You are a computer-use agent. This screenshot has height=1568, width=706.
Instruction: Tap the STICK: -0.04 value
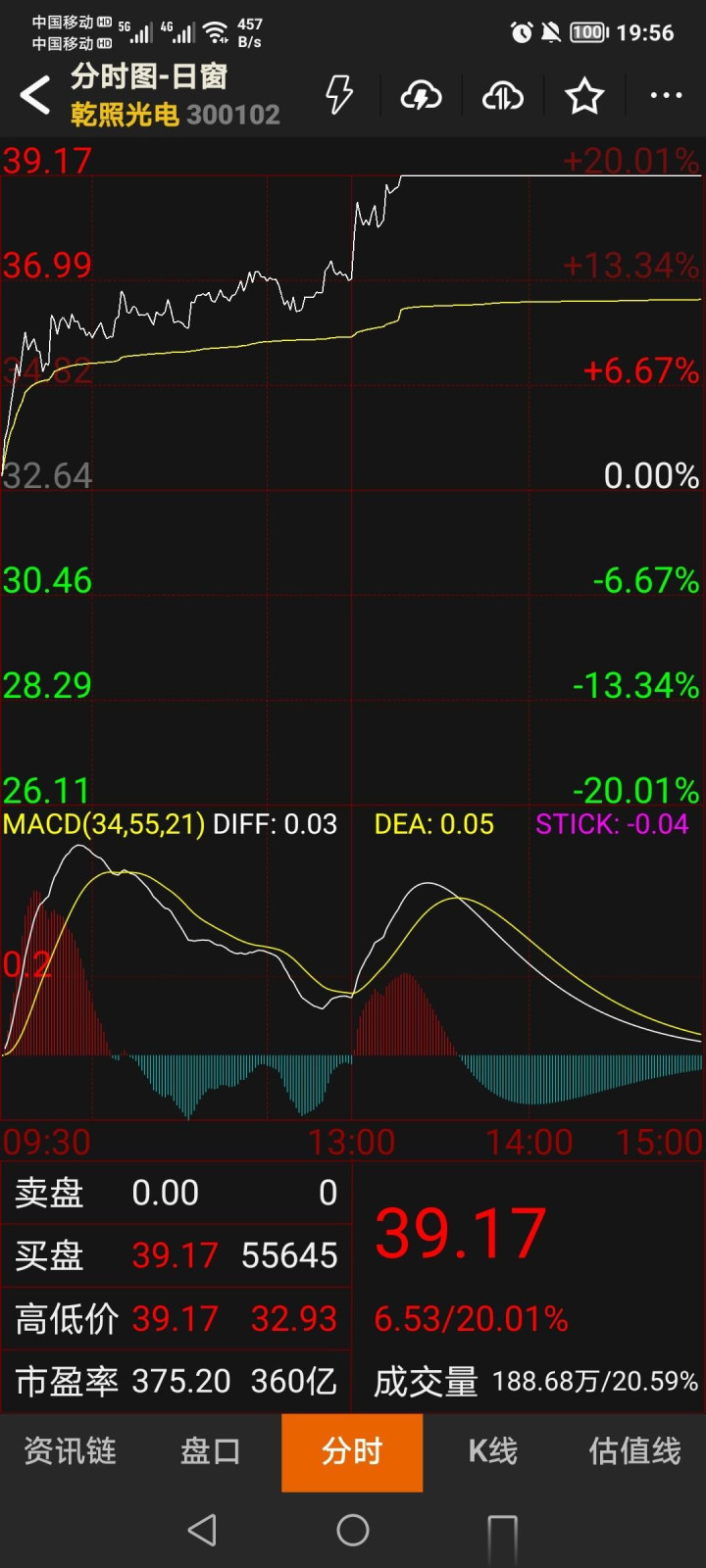point(613,824)
